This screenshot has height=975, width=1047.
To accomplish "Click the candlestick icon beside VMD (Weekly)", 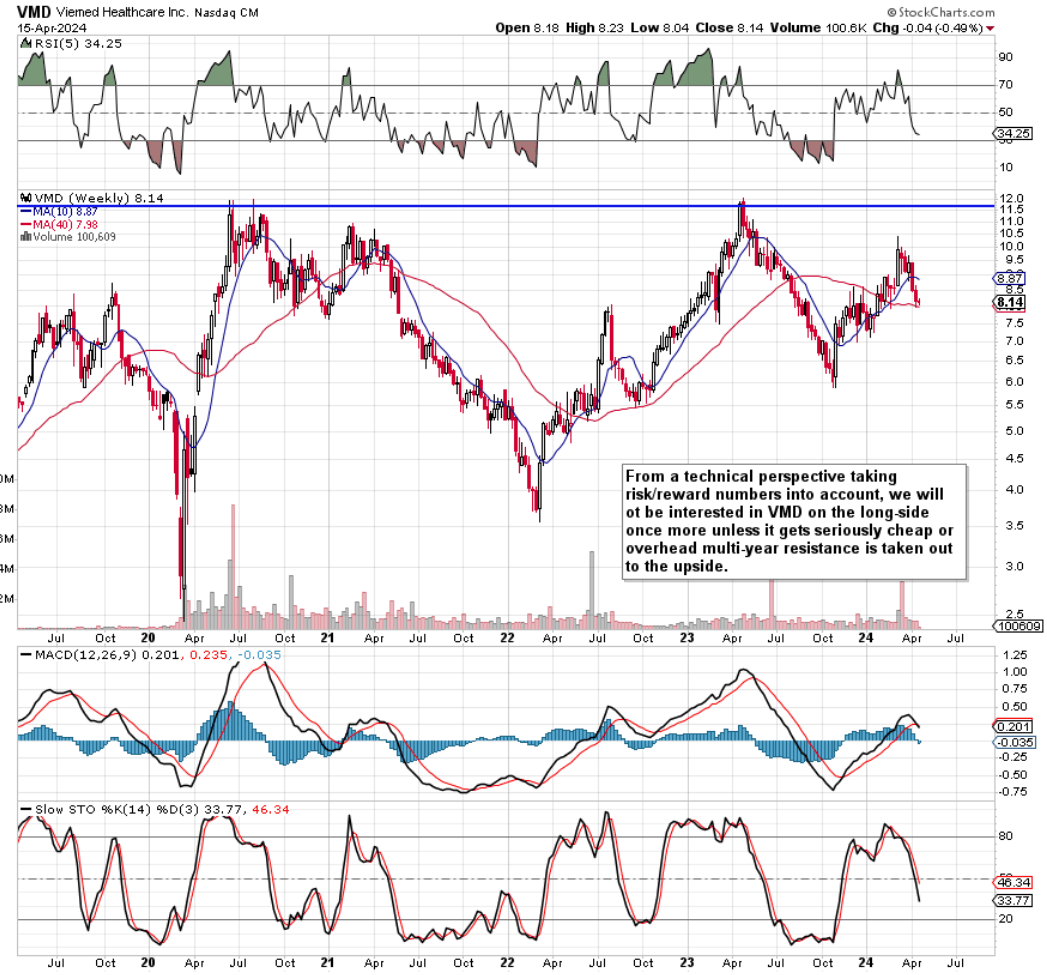I will pyautogui.click(x=25, y=199).
